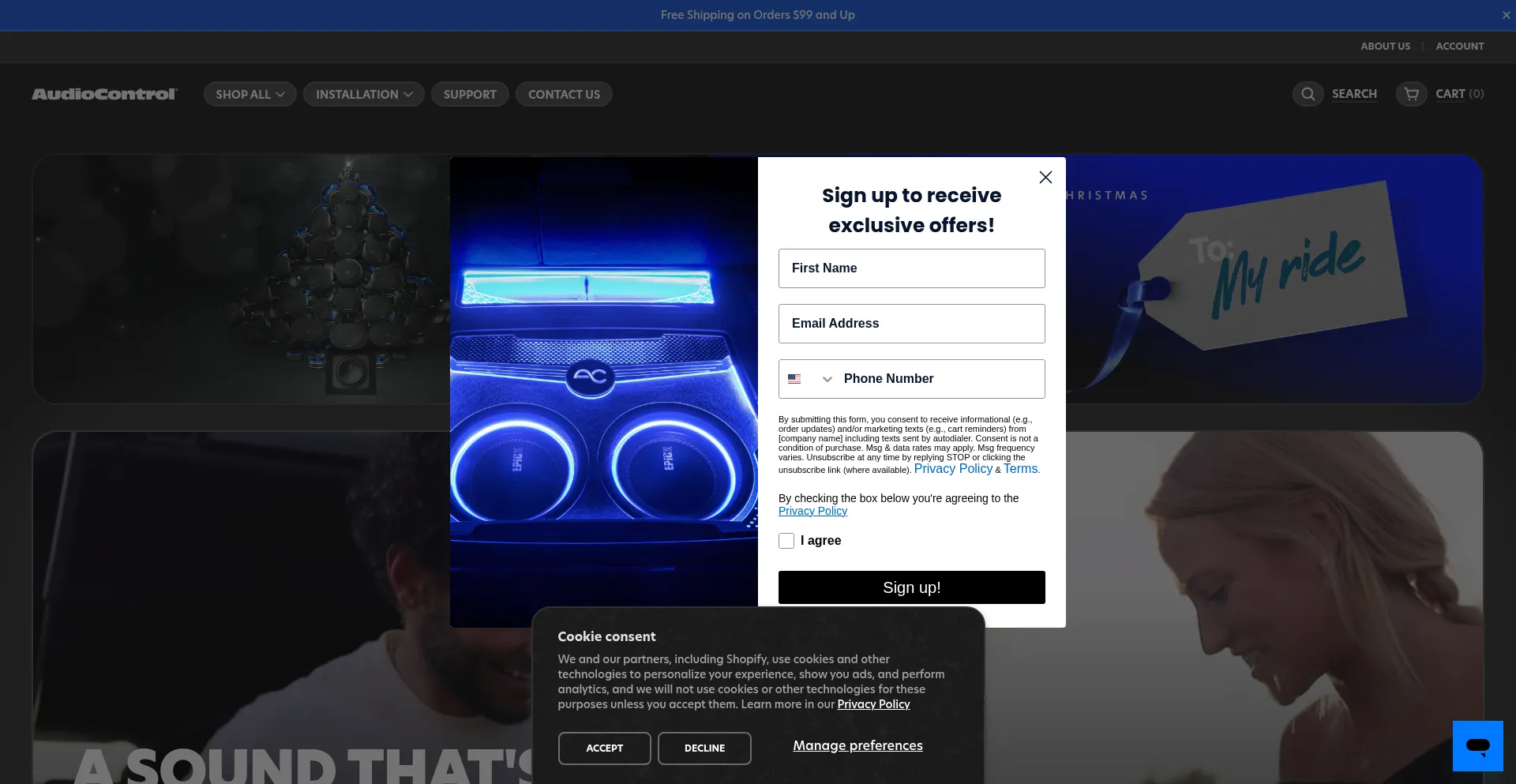
Task: Open the SUPPORT page
Action: coord(470,94)
